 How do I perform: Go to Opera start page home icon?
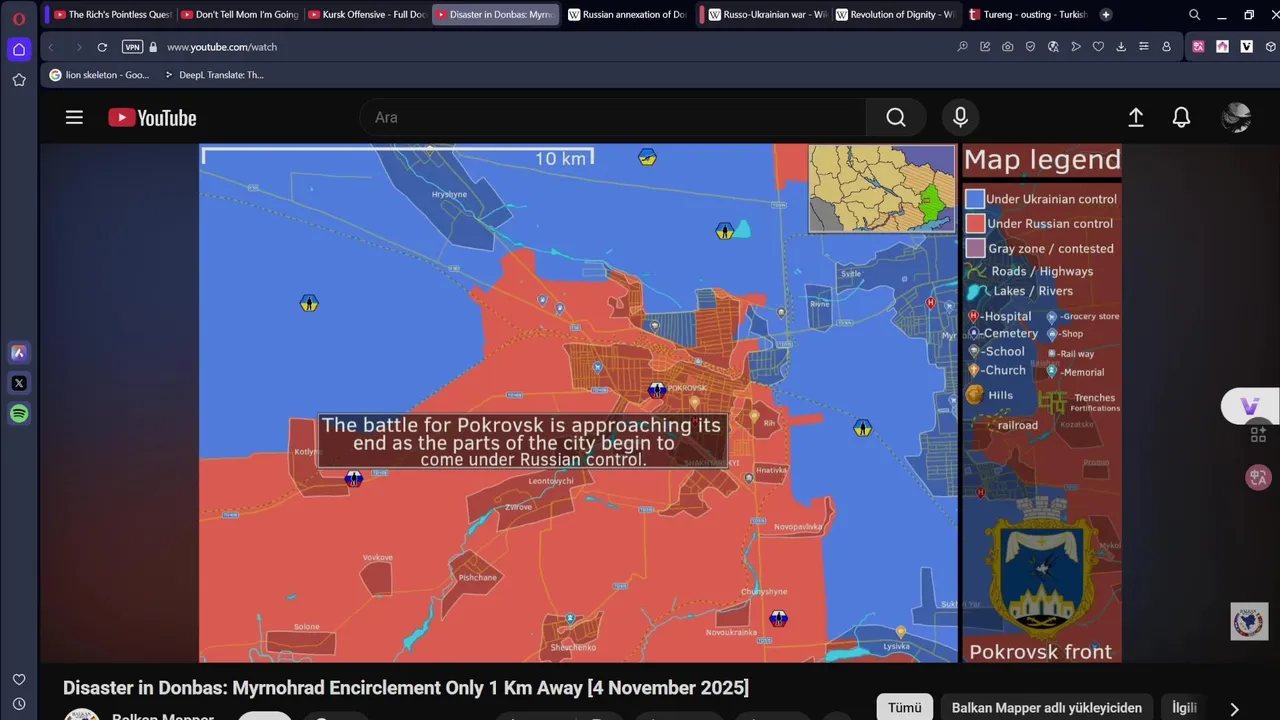[x=19, y=49]
